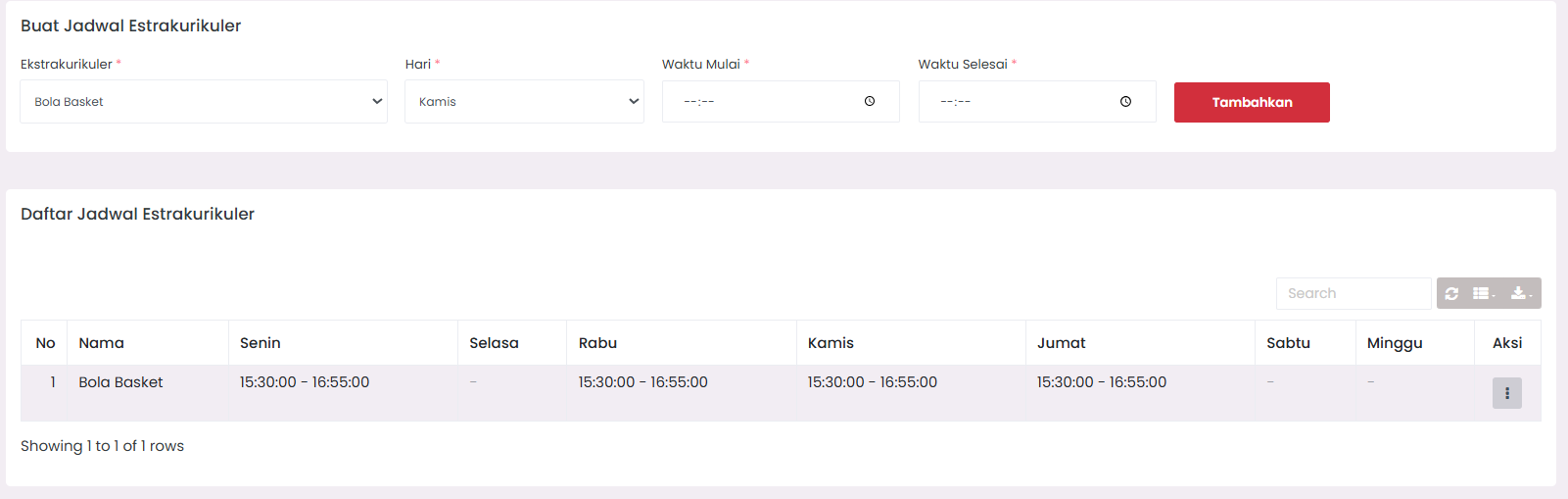The height and width of the screenshot is (499, 1568).
Task: Click the No column header
Action: [45, 343]
